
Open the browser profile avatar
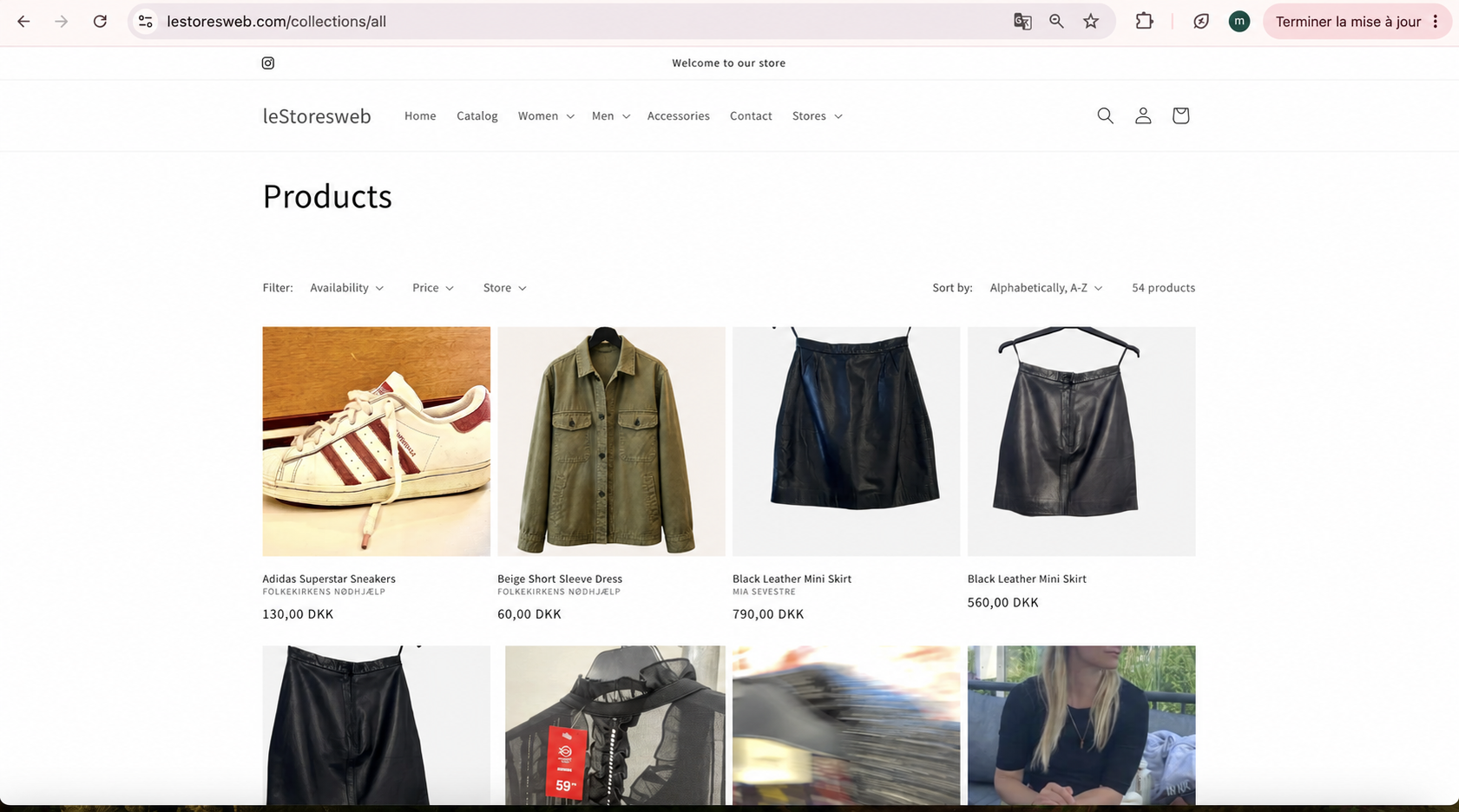(1239, 22)
